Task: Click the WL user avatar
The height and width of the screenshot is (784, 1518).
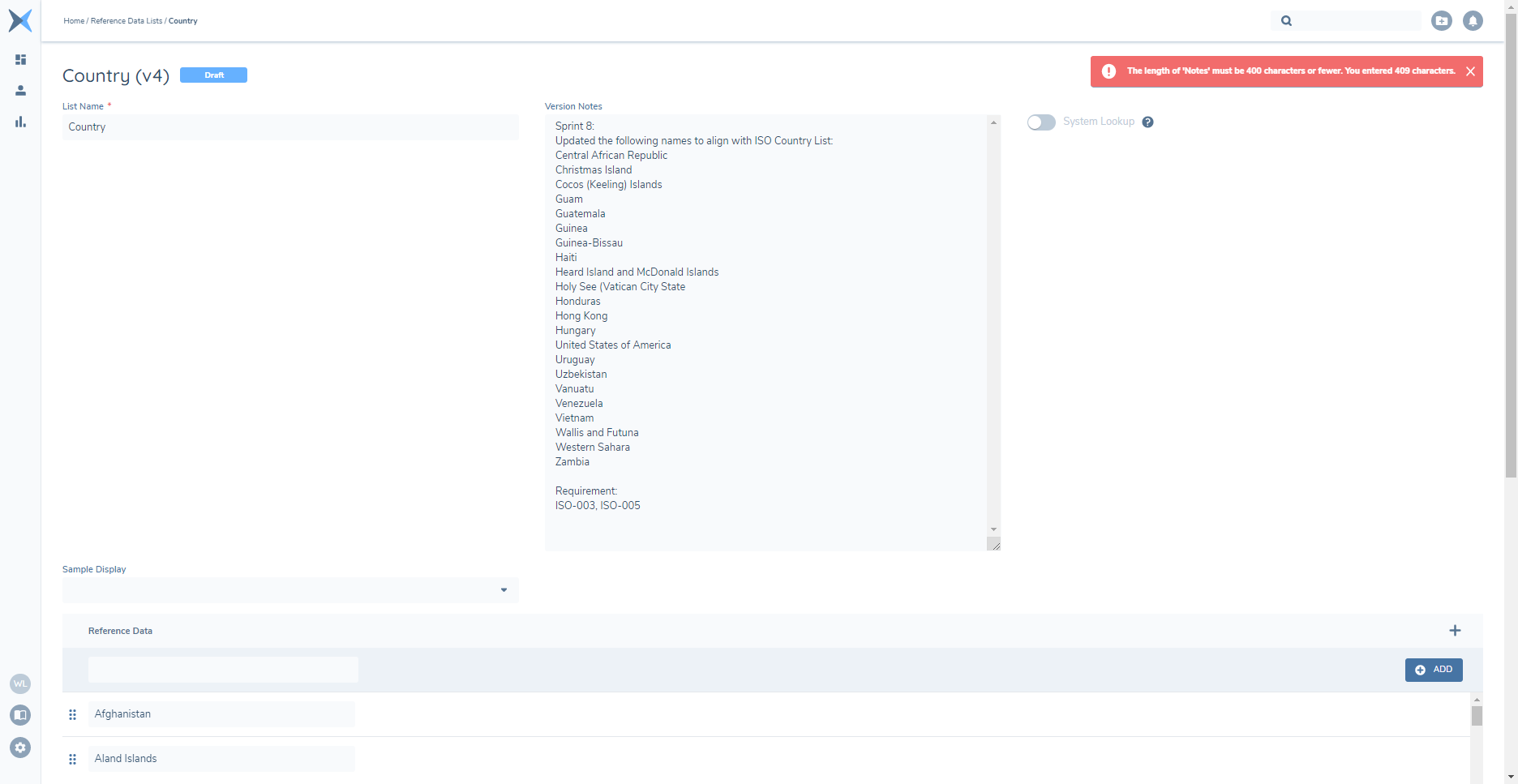Action: pyautogui.click(x=20, y=684)
